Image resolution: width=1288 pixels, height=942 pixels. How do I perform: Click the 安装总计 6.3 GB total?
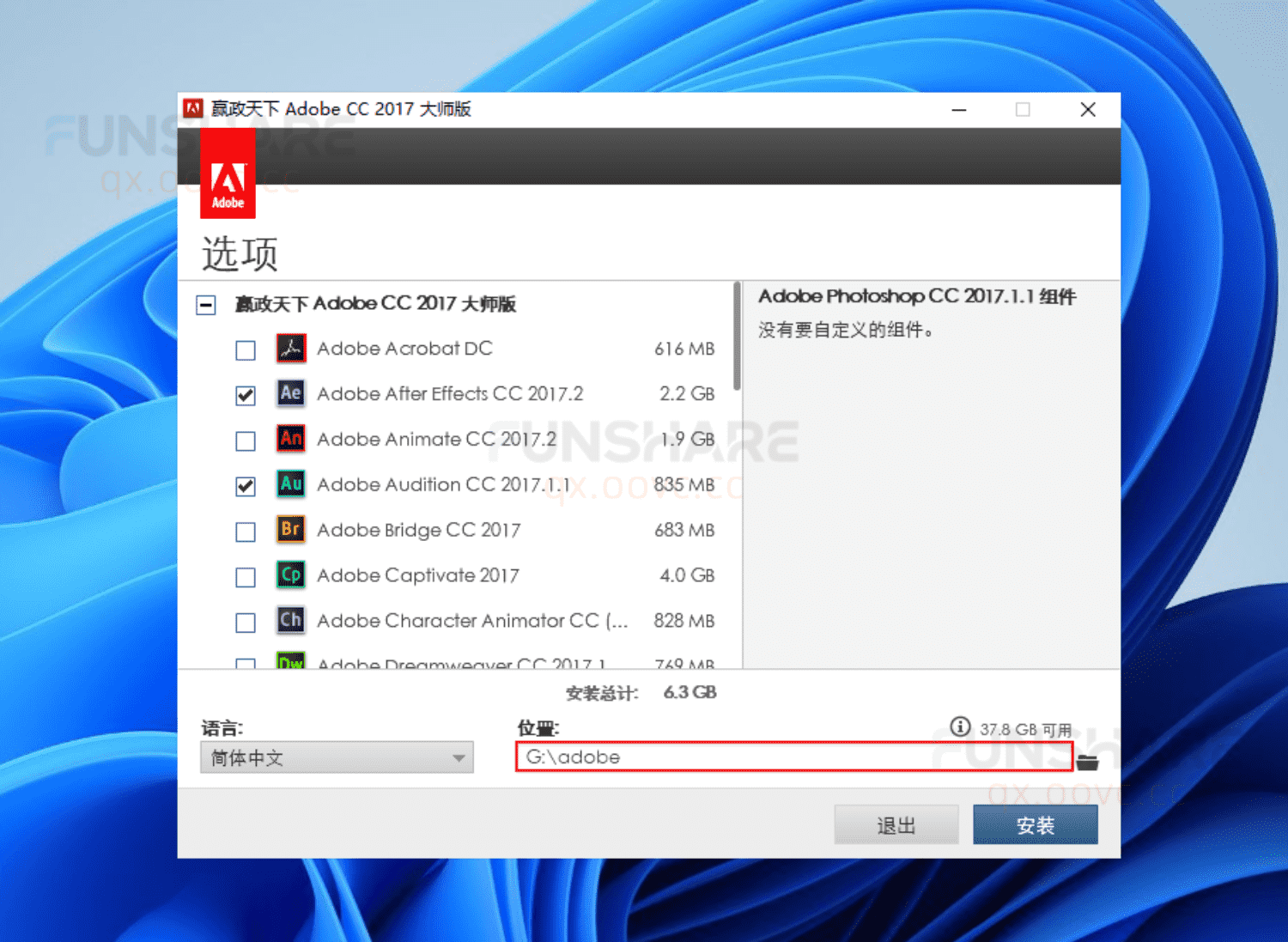641,693
